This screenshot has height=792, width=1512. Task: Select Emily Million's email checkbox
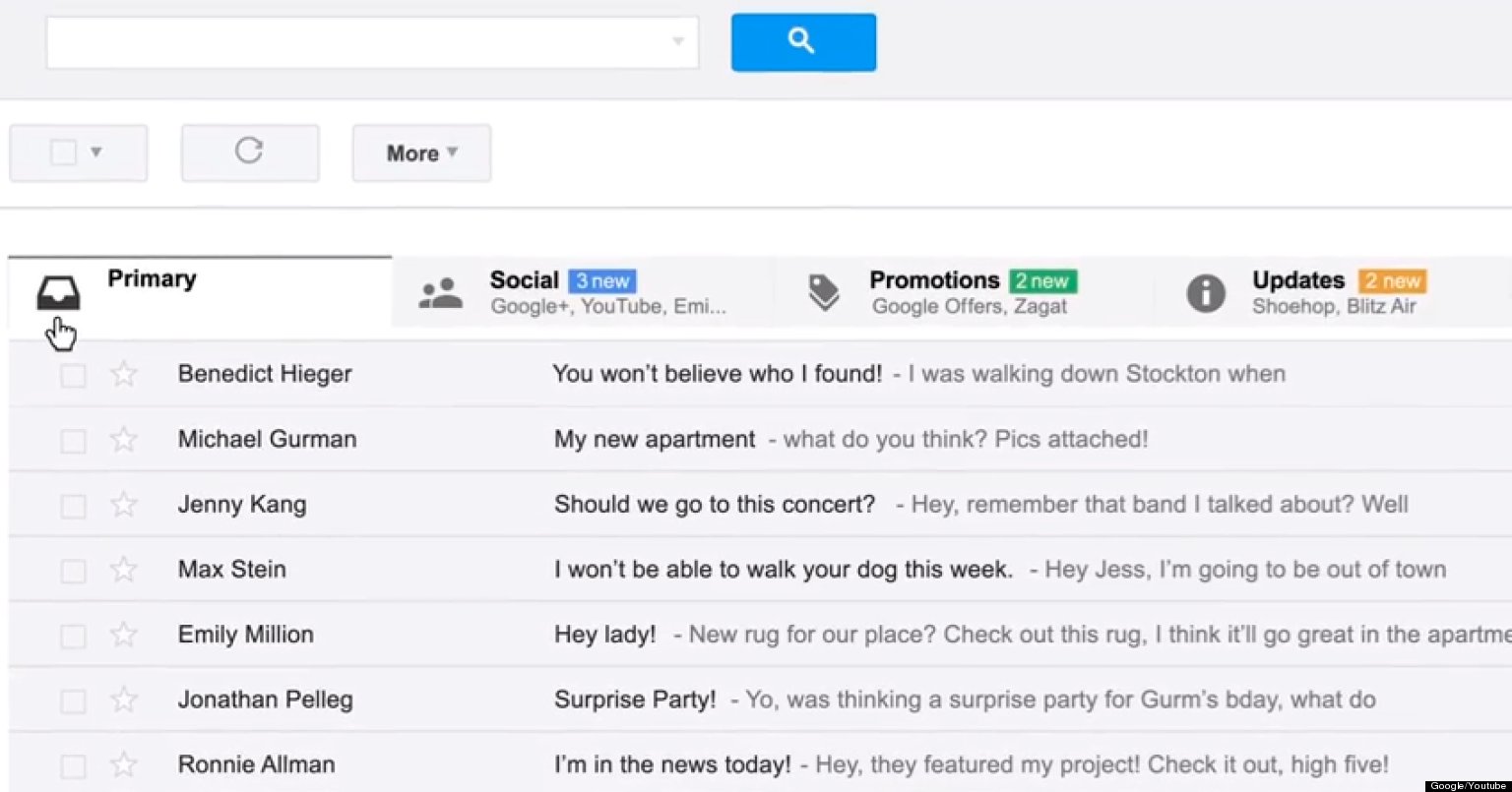[x=73, y=636]
